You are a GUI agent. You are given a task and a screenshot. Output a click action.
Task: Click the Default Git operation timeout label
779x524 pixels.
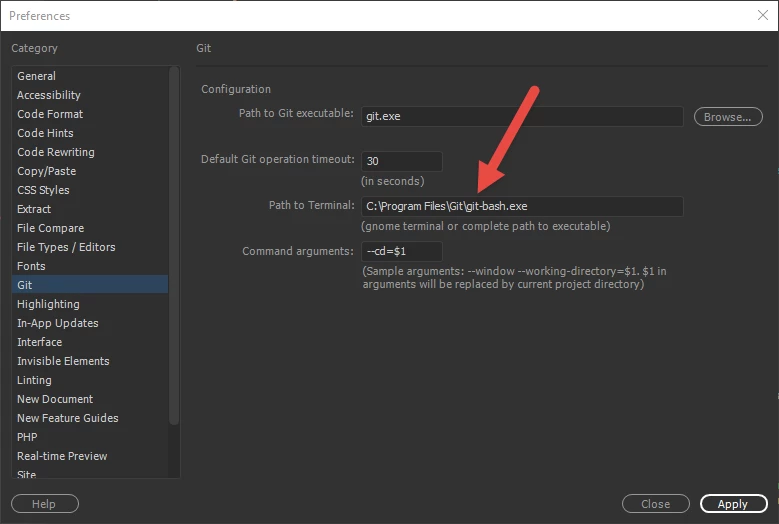pyautogui.click(x=278, y=159)
